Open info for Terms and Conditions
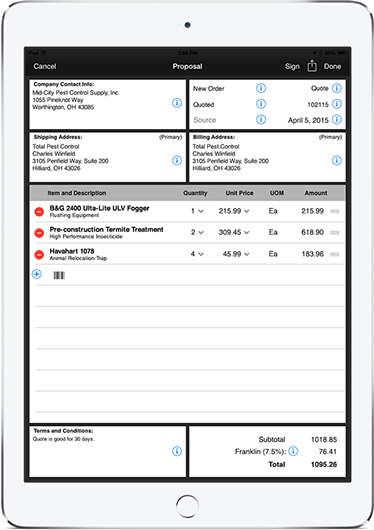 click(x=177, y=451)
